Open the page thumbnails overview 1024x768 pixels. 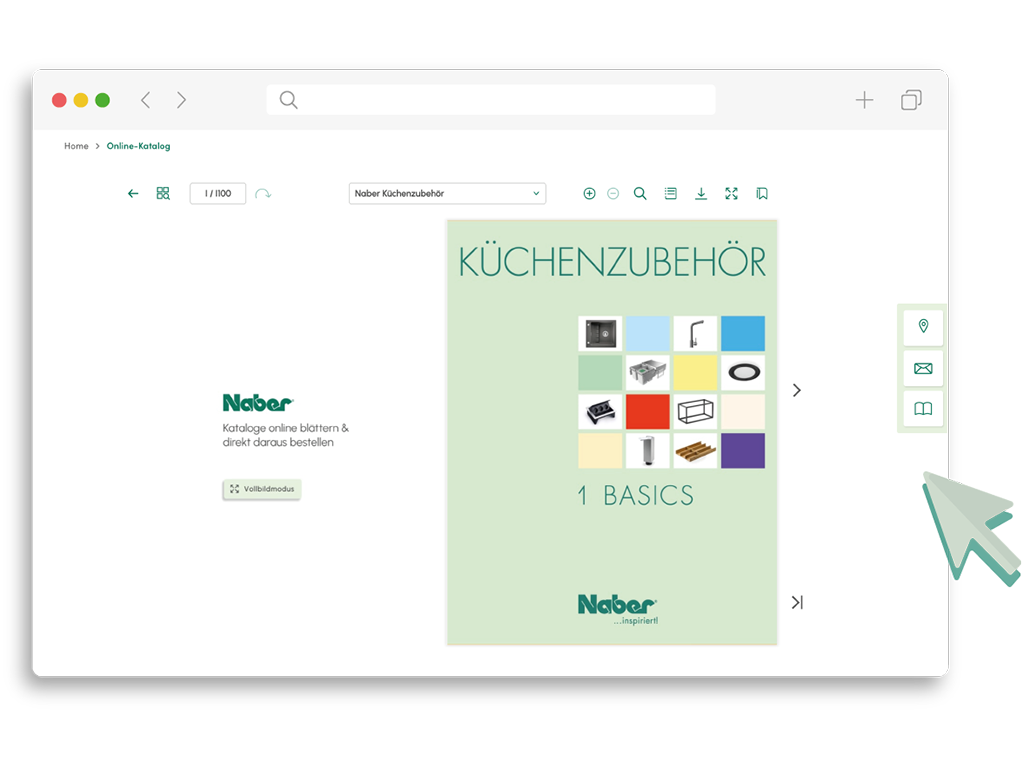163,194
